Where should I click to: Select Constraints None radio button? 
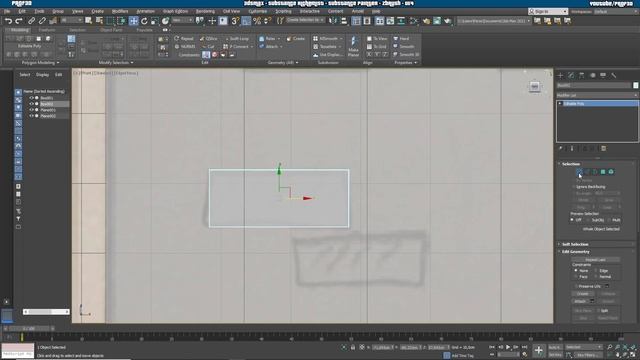click(576, 271)
